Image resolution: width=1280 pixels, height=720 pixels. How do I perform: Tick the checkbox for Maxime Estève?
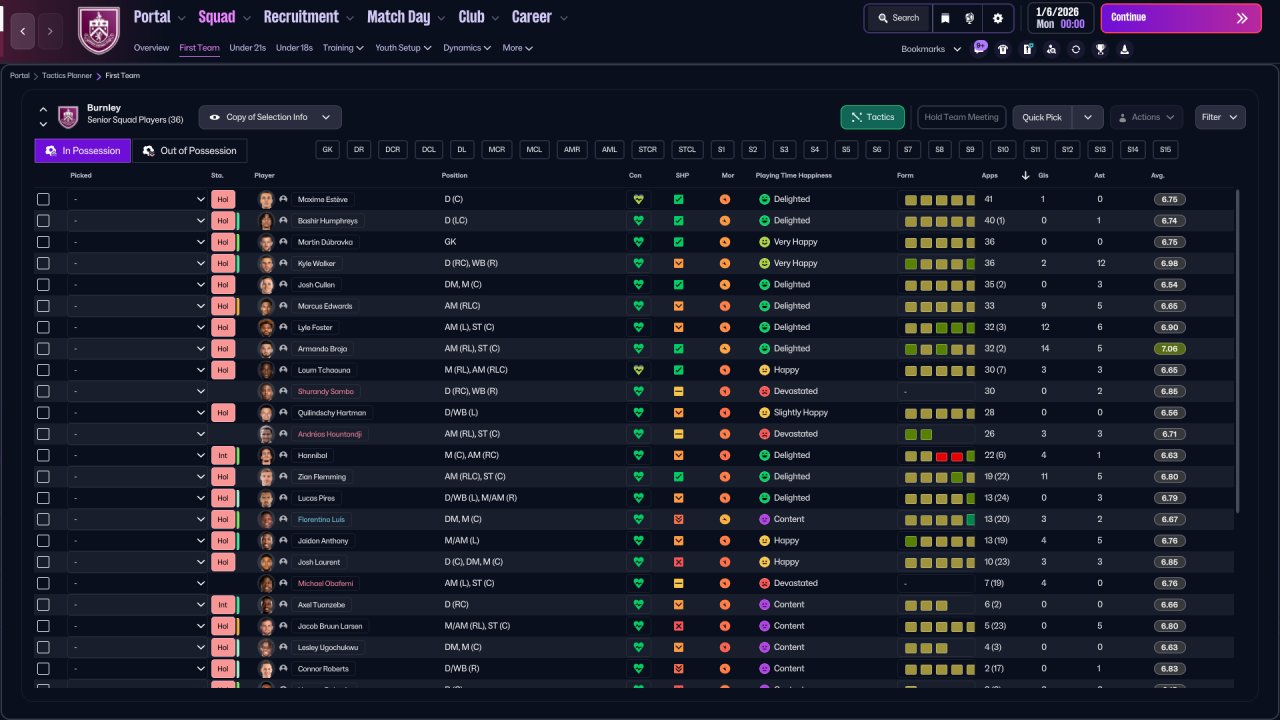[43, 199]
